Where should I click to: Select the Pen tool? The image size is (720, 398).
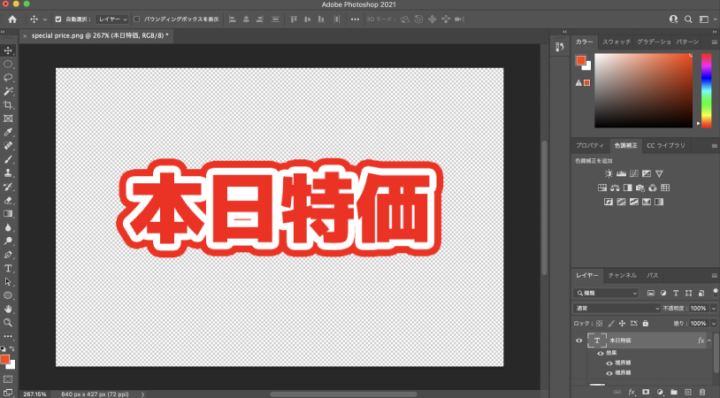click(x=8, y=255)
